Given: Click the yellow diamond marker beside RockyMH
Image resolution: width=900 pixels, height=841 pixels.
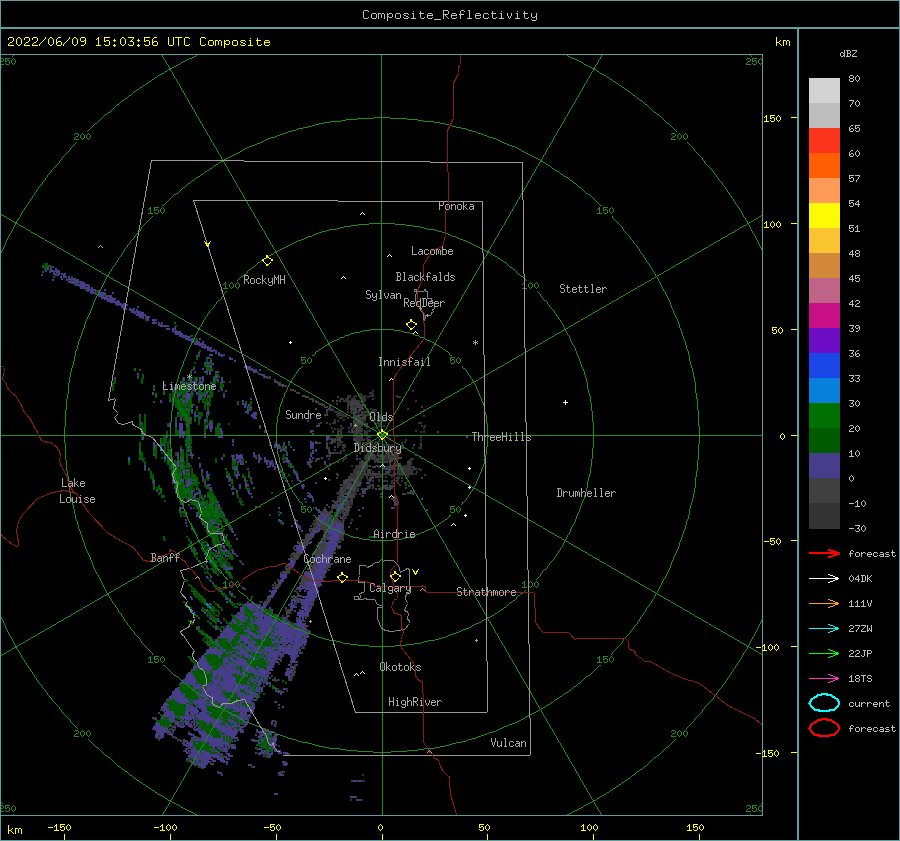Looking at the screenshot, I should (x=267, y=261).
